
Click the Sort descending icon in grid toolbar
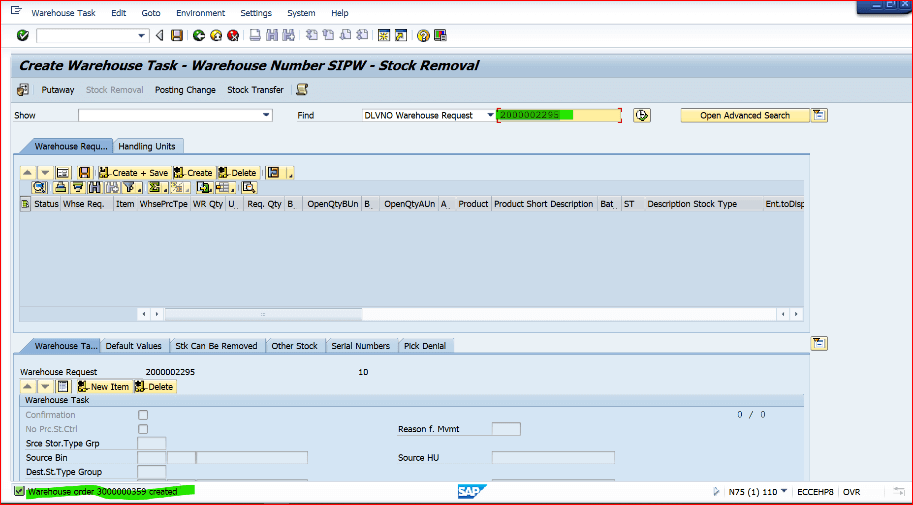click(77, 188)
